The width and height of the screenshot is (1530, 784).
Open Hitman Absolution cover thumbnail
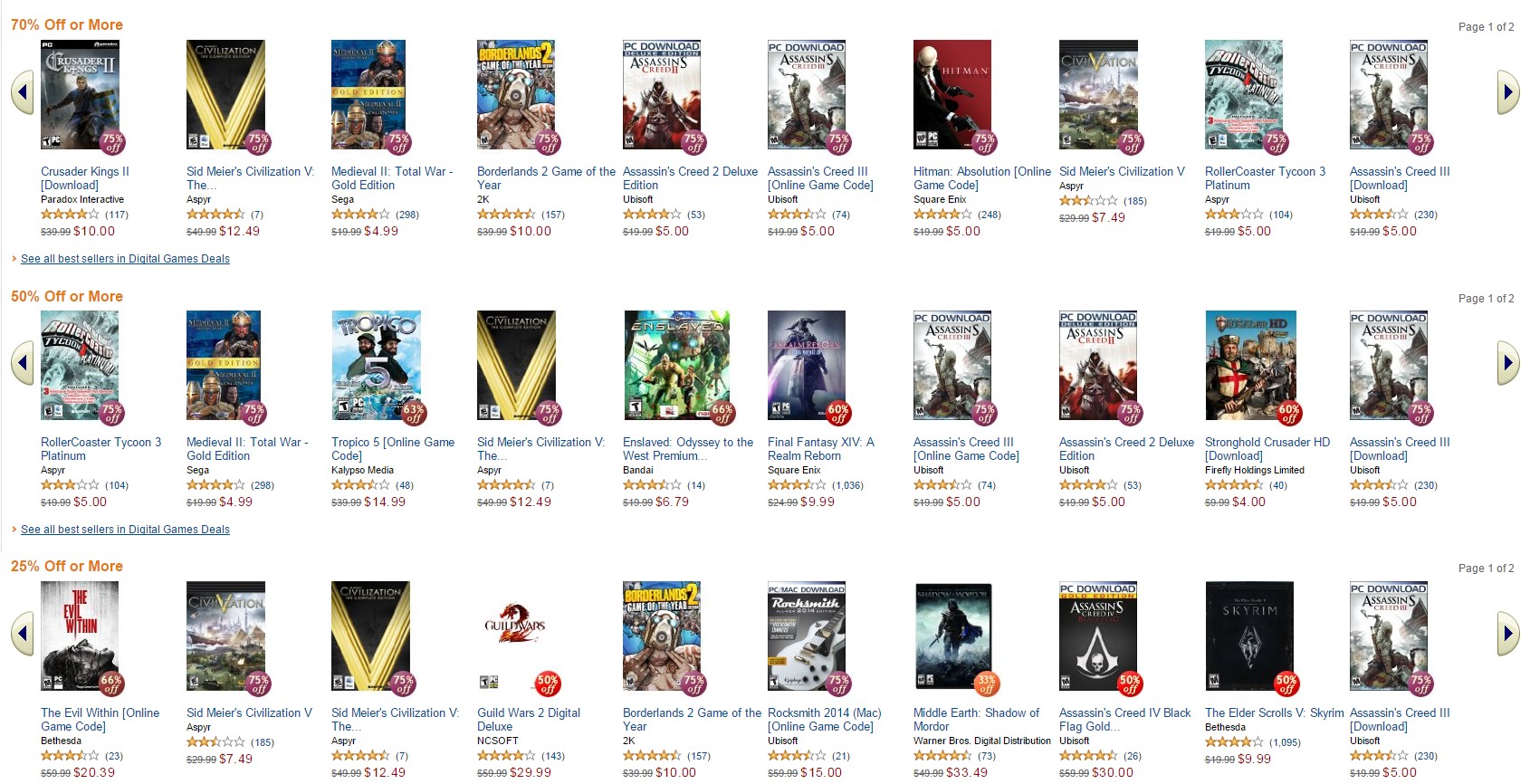click(x=952, y=94)
